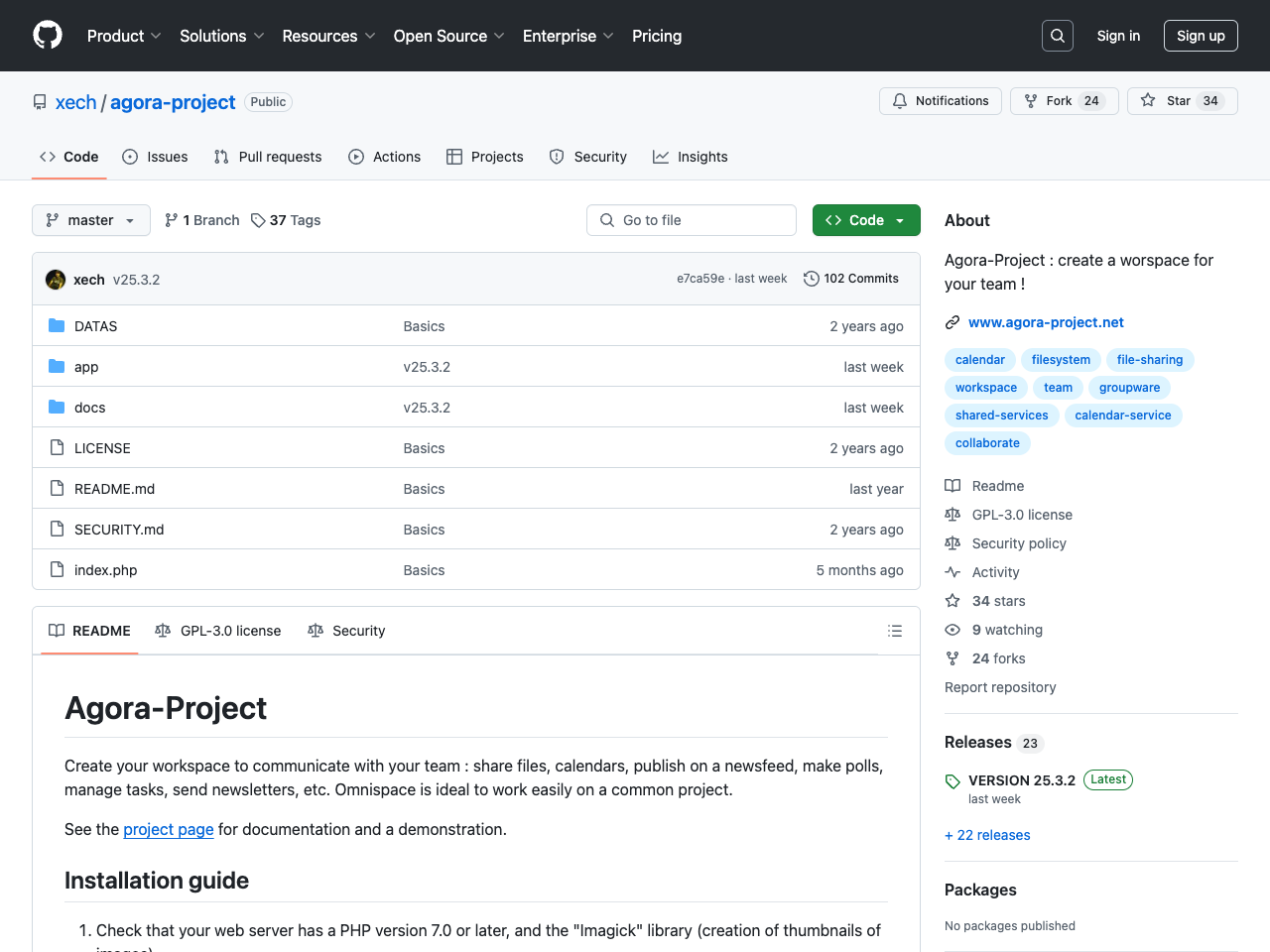1270x952 pixels.
Task: Click the tag icon beside VERSION 25.3.2
Action: [x=952, y=781]
